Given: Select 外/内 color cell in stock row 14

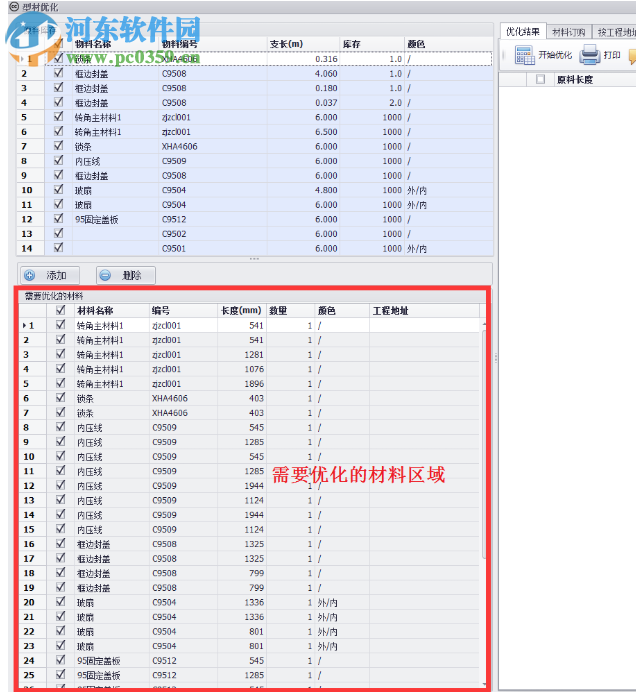Looking at the screenshot, I should coord(448,248).
